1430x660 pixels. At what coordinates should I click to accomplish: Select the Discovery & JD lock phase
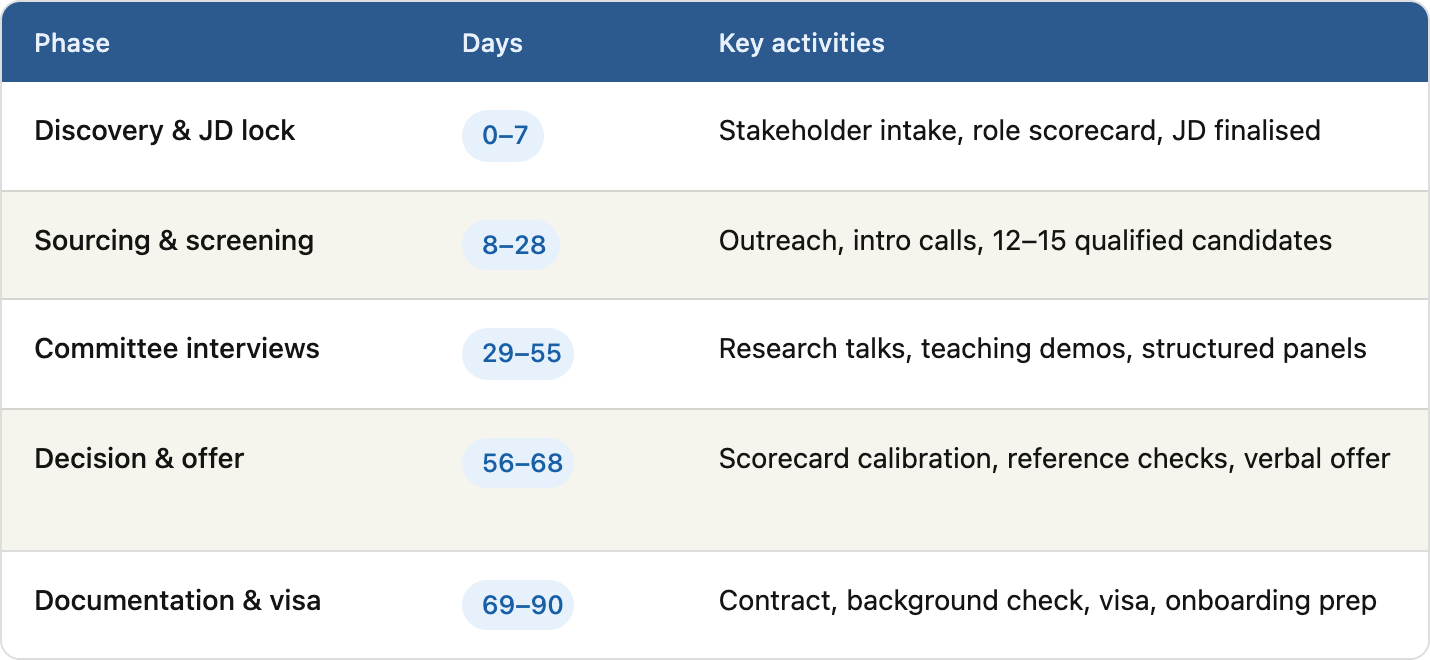click(165, 131)
